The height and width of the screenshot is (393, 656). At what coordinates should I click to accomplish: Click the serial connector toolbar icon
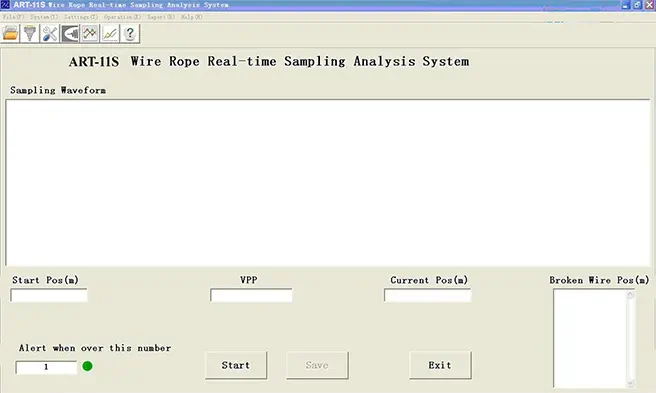[x=30, y=33]
